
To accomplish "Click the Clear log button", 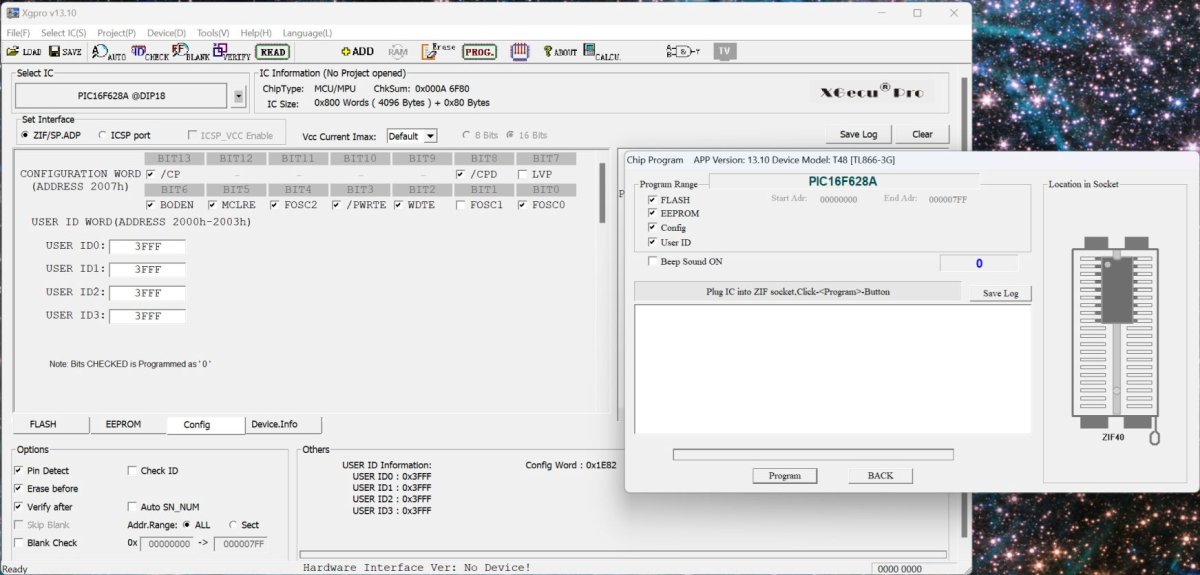I will coord(922,134).
